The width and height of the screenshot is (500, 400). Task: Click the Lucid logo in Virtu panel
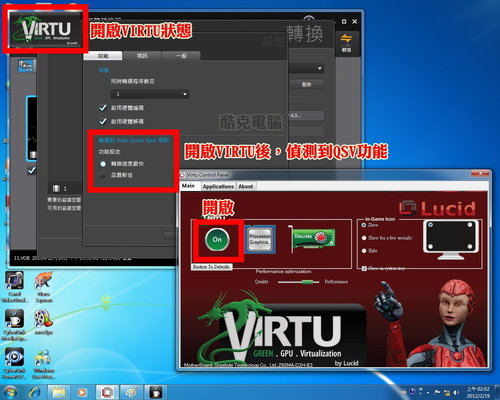(x=437, y=208)
